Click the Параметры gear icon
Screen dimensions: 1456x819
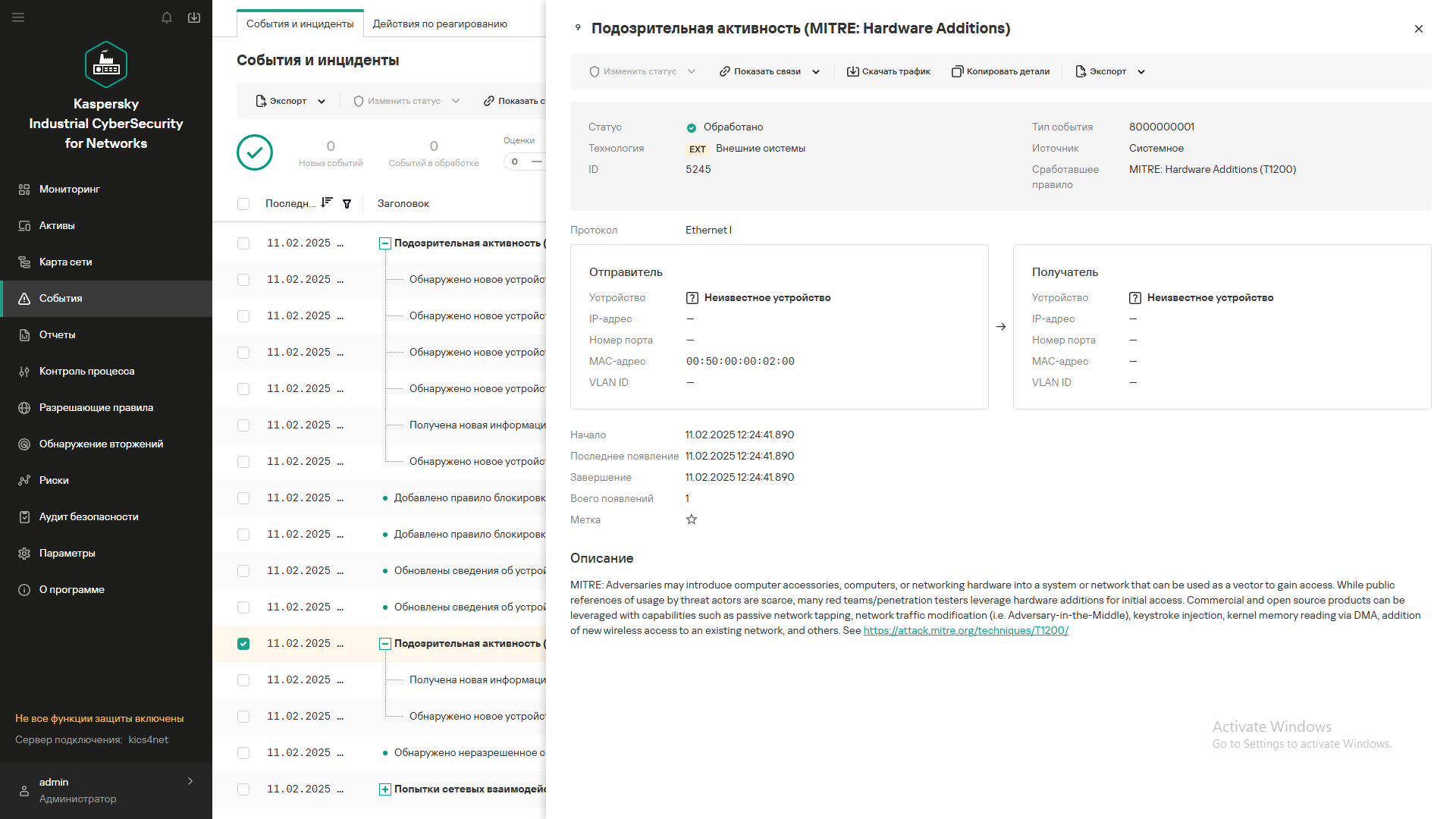24,554
